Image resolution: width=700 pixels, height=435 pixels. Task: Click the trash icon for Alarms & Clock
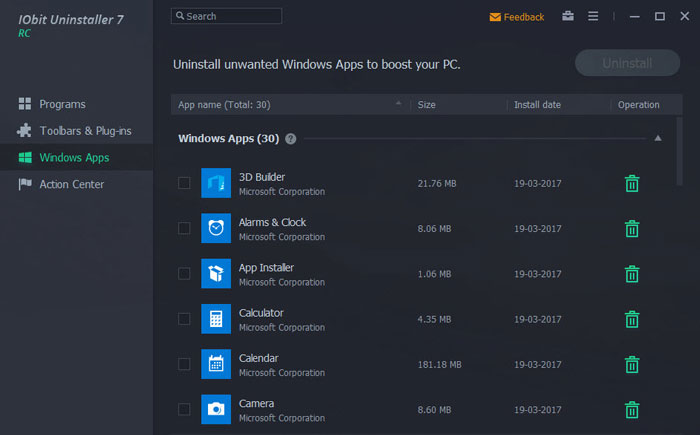[x=632, y=229]
